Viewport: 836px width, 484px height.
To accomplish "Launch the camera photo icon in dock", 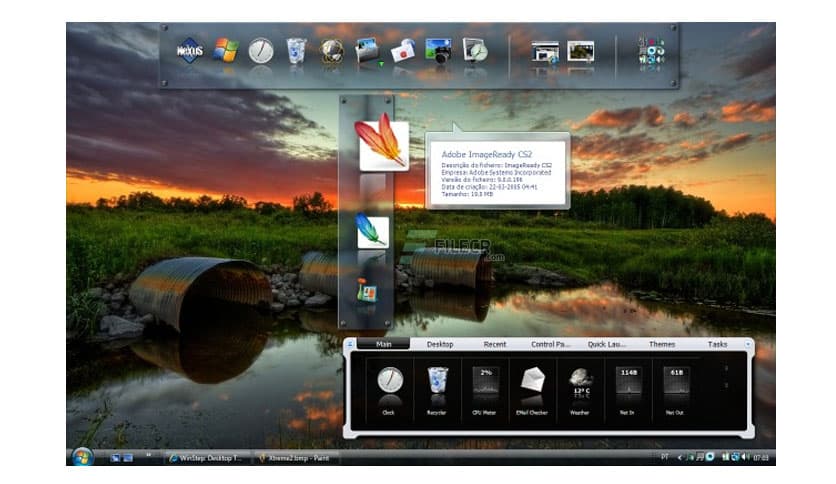I will pyautogui.click(x=438, y=50).
